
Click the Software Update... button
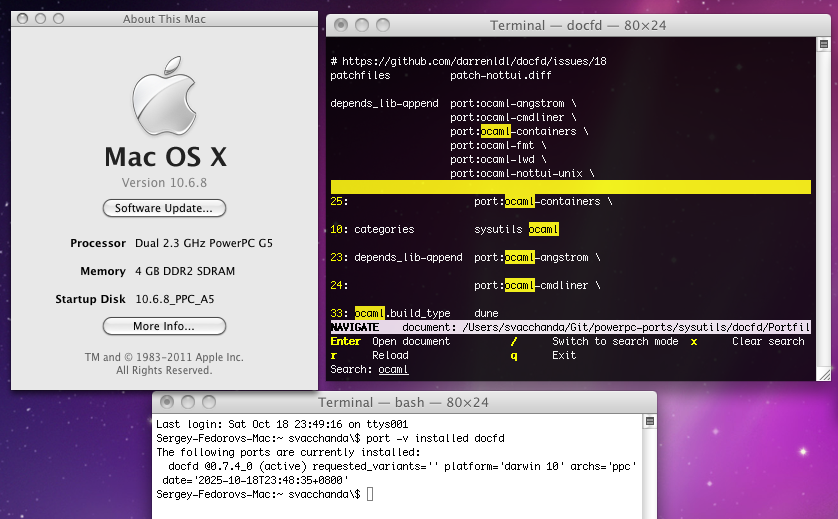click(x=164, y=208)
